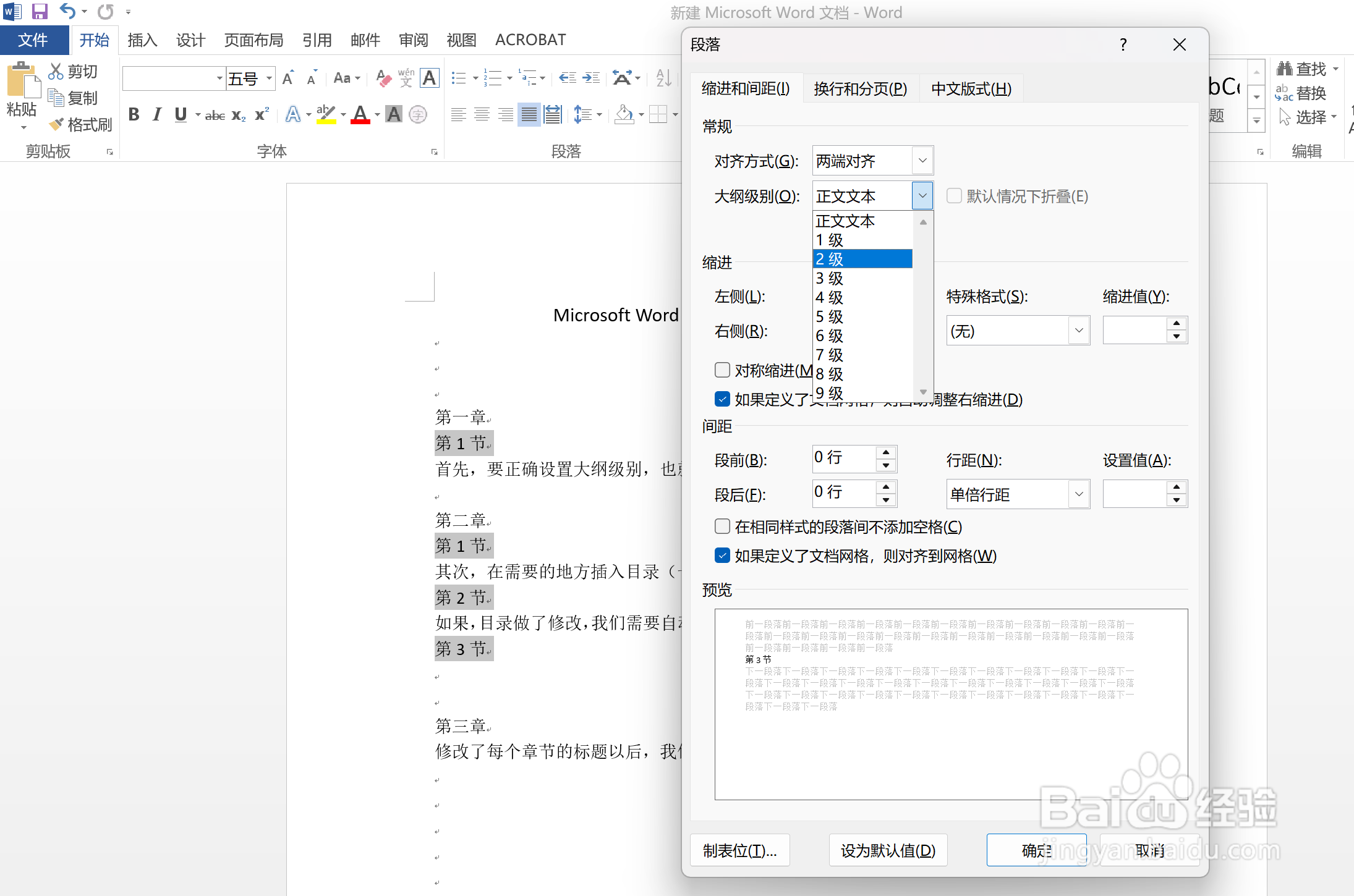Viewport: 1354px width, 896px height.
Task: Open the 对齐方式 alignment dropdown
Action: (x=922, y=160)
